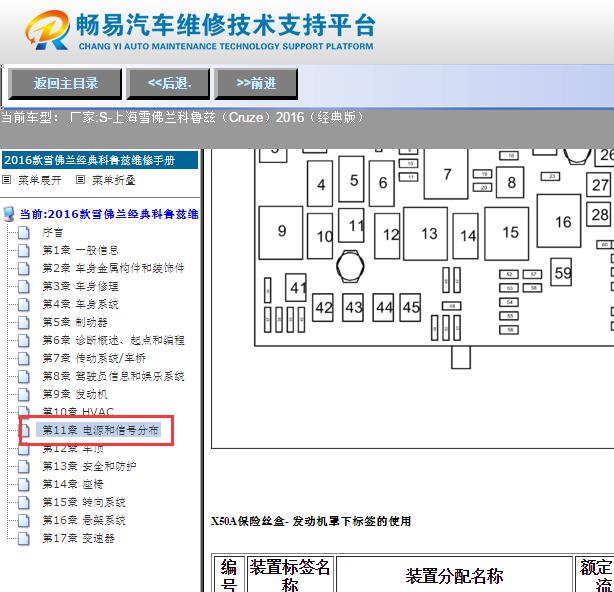Screen dimensions: 614x592
Task: Click the 装置标签名称 table header
Action: pyautogui.click(x=290, y=576)
